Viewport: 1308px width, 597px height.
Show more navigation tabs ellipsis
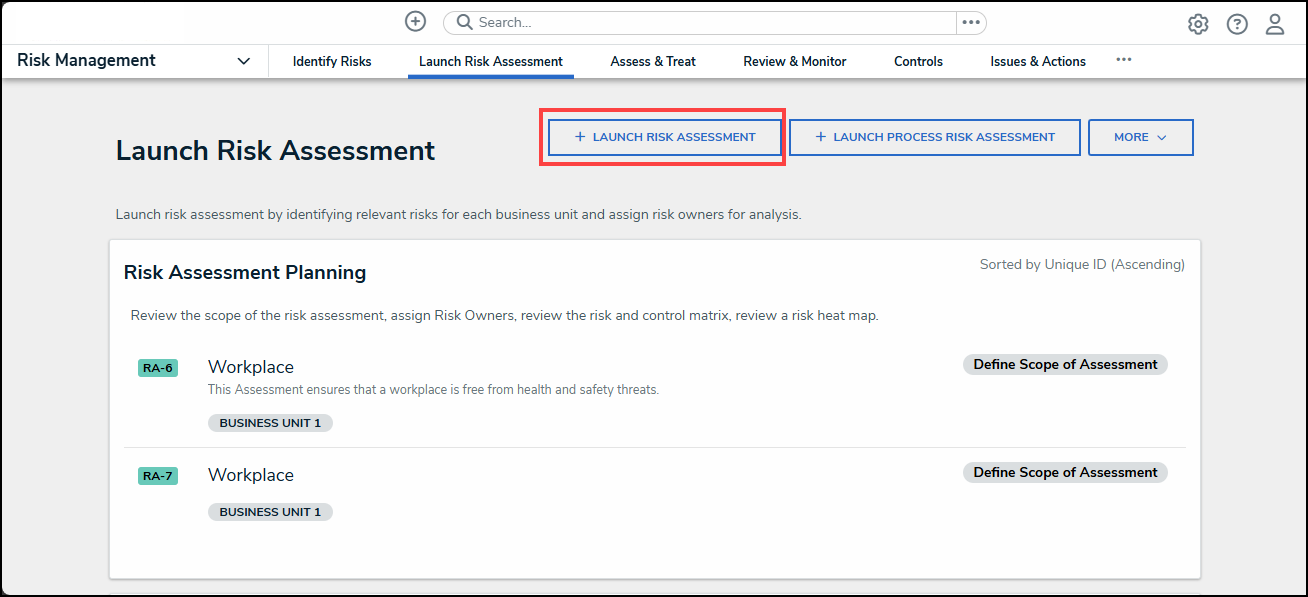[1124, 60]
